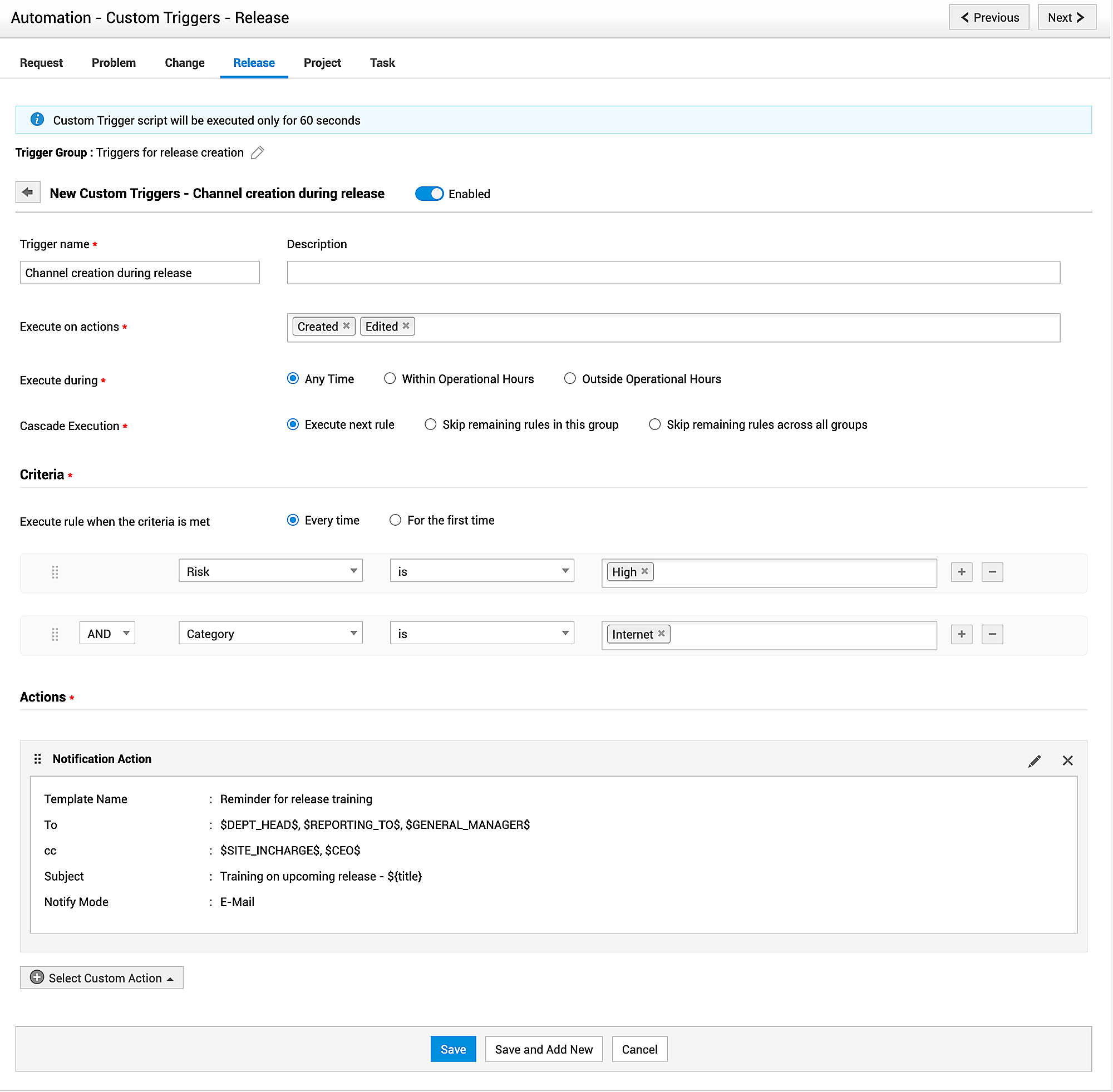Click into the Description field
1113x1092 pixels.
[673, 273]
